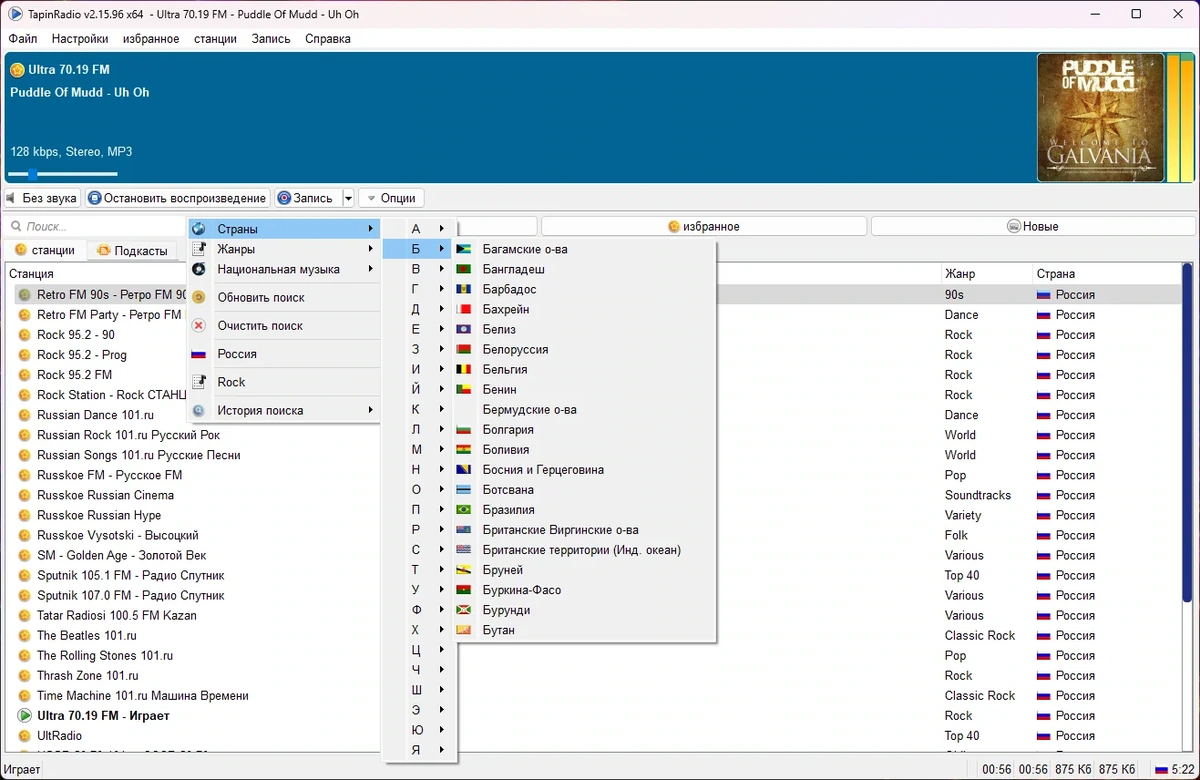The image size is (1200, 780).
Task: Show the избранное stations list
Action: click(704, 227)
